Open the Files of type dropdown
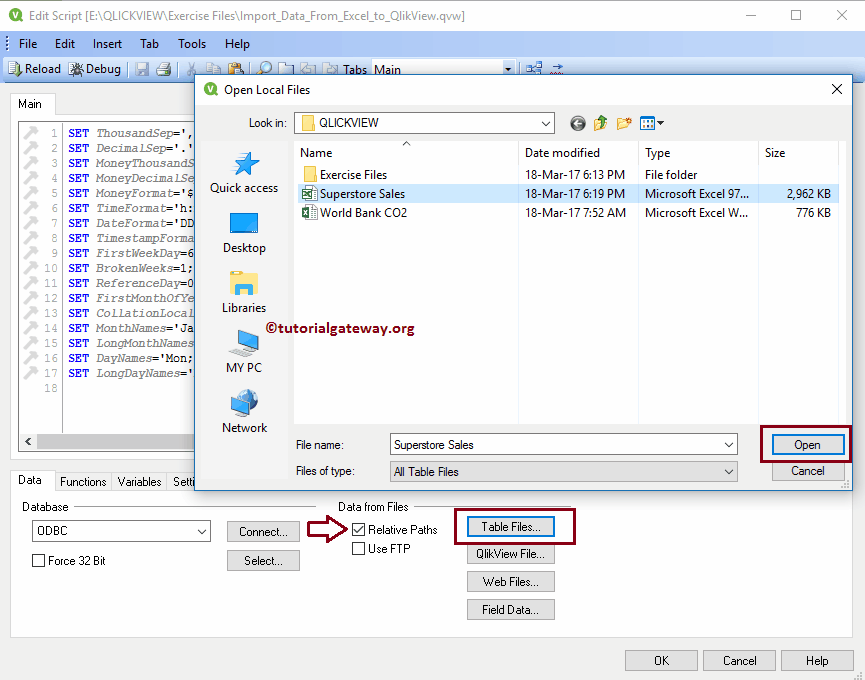The height and width of the screenshot is (680, 865). coord(729,472)
